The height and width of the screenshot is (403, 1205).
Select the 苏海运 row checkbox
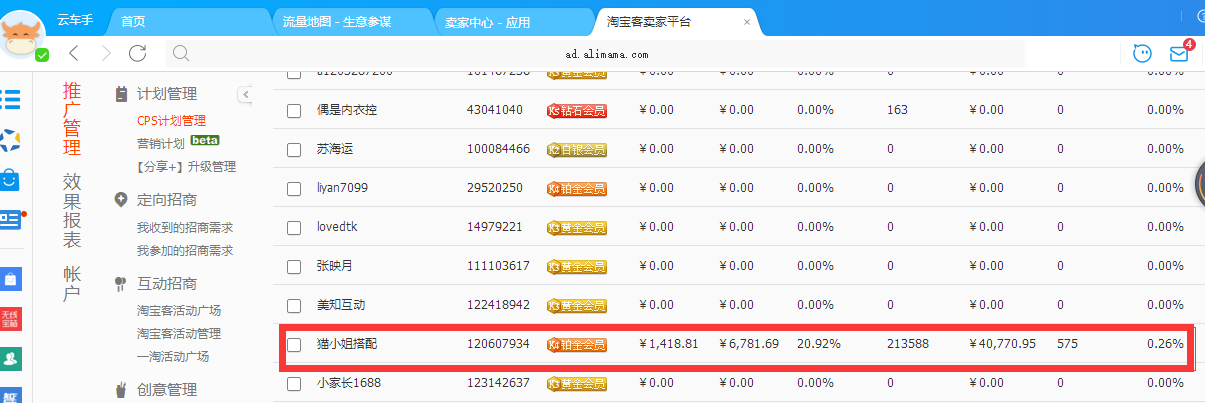click(x=294, y=149)
